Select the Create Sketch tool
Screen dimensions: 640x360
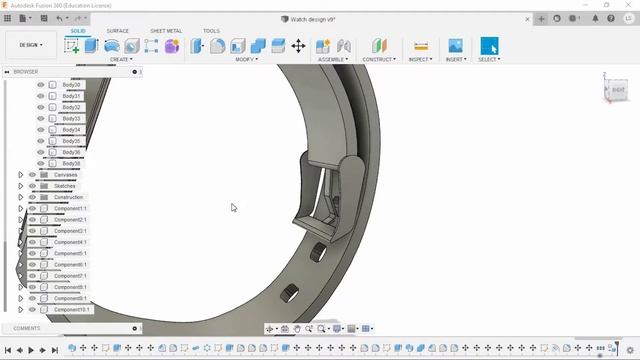click(x=72, y=46)
